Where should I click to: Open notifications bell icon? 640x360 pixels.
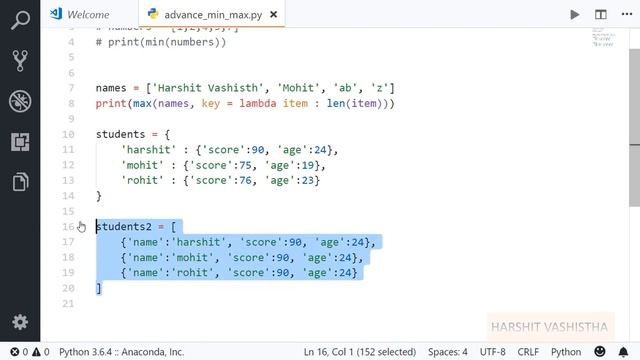[623, 351]
